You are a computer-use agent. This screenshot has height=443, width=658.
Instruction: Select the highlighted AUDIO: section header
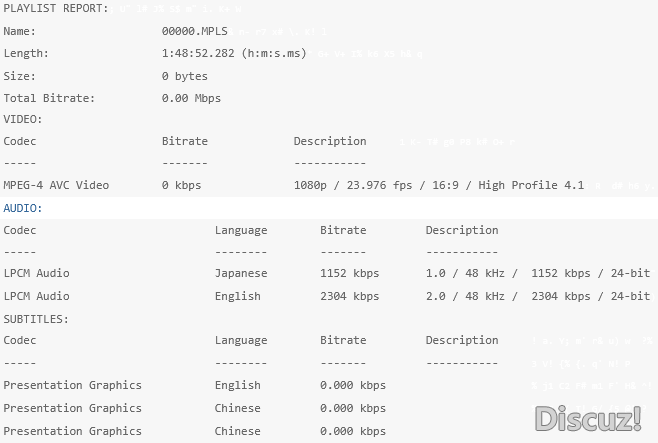pyautogui.click(x=23, y=208)
